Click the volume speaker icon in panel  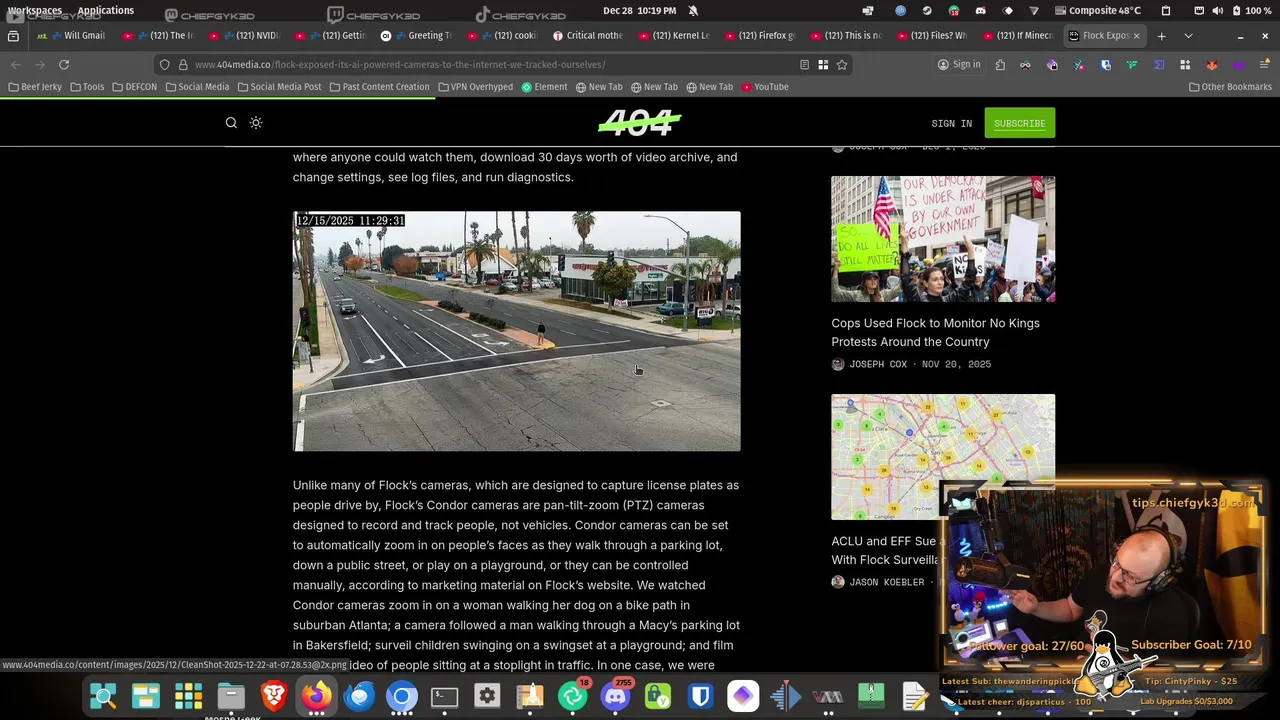[1217, 10]
